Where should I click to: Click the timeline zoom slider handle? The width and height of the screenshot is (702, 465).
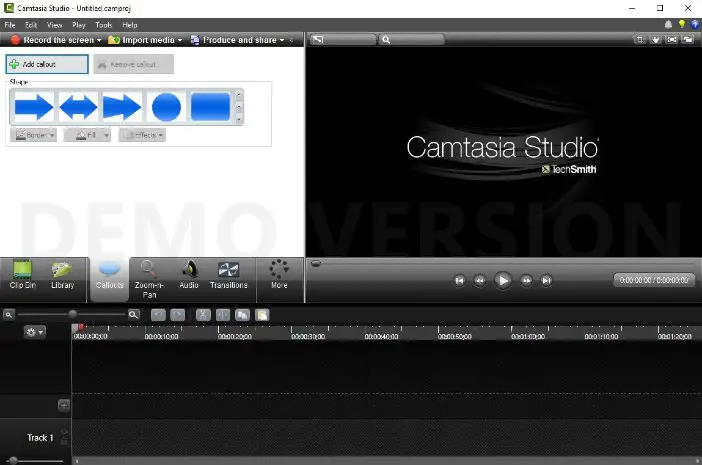[x=73, y=315]
